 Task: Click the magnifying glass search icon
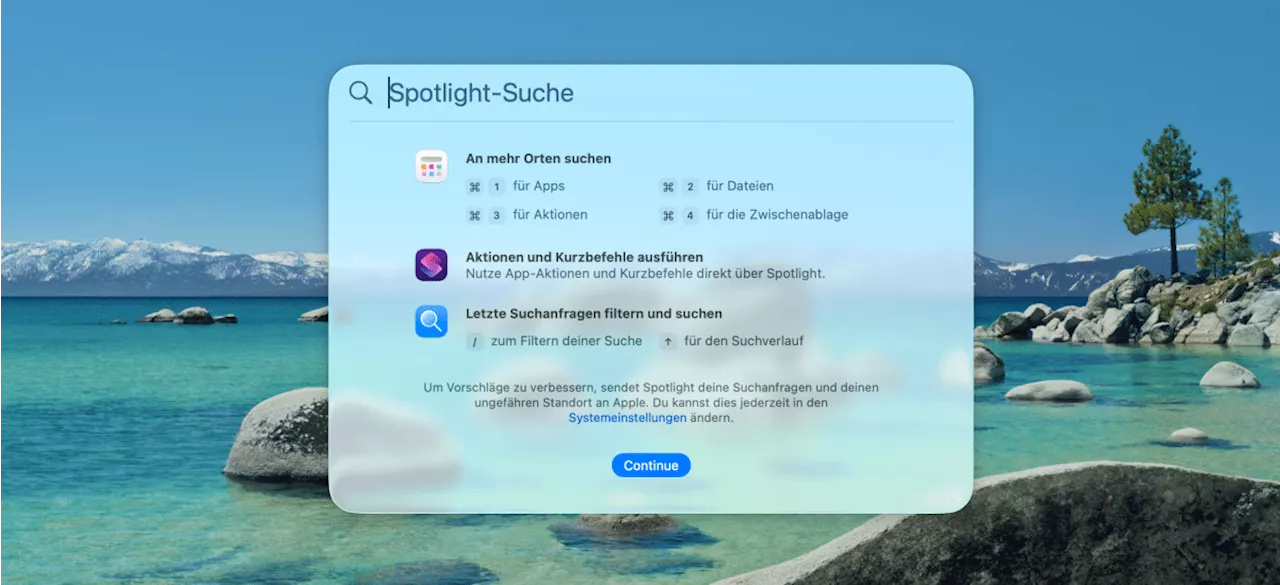pyautogui.click(x=360, y=93)
